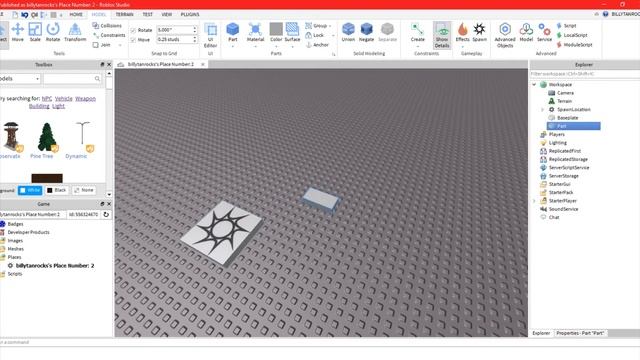Click the Surface tool icon
This screenshot has width=640, height=360.
tap(292, 29)
